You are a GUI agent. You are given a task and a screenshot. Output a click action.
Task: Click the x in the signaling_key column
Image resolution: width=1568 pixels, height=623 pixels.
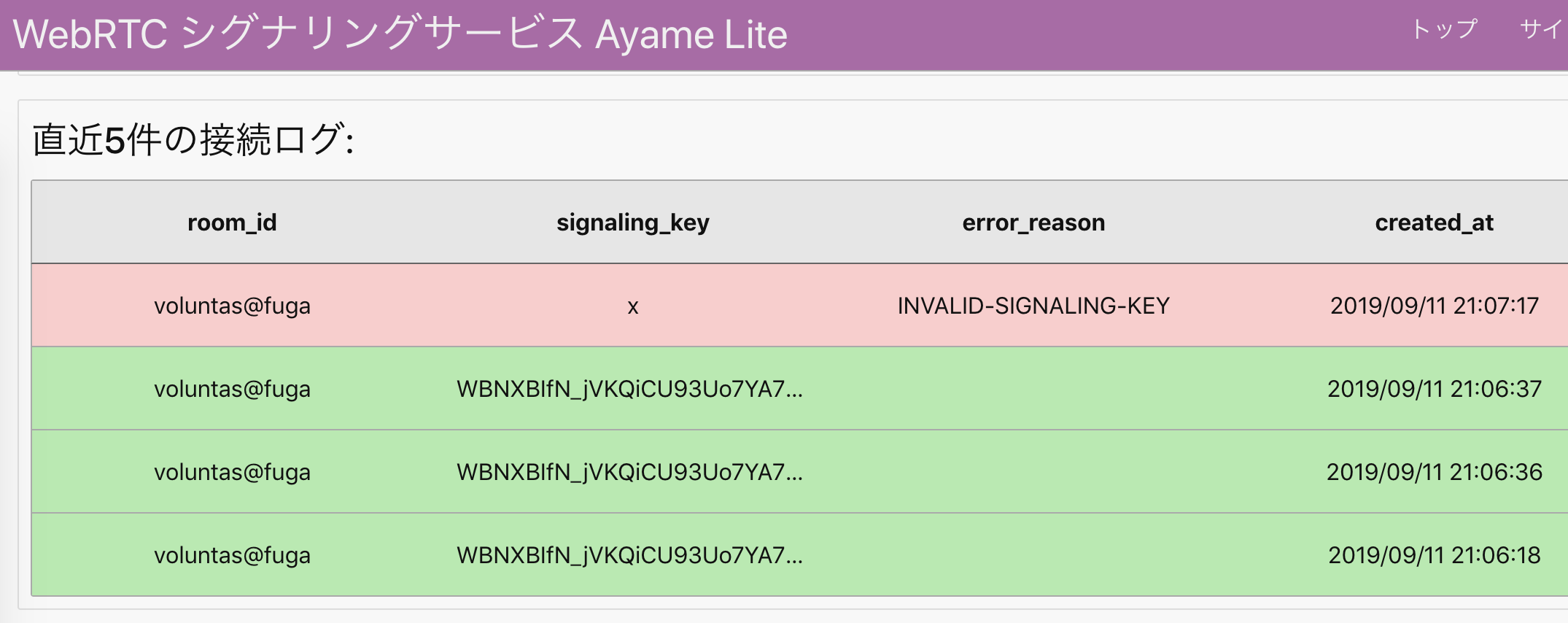coord(632,306)
